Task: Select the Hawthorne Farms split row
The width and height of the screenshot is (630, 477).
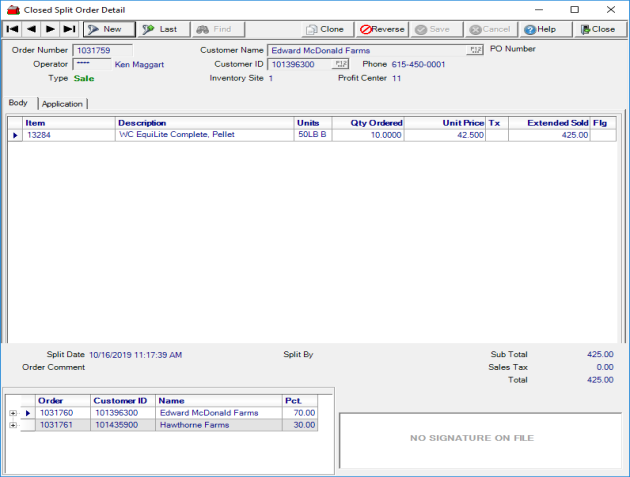Action: pyautogui.click(x=194, y=425)
